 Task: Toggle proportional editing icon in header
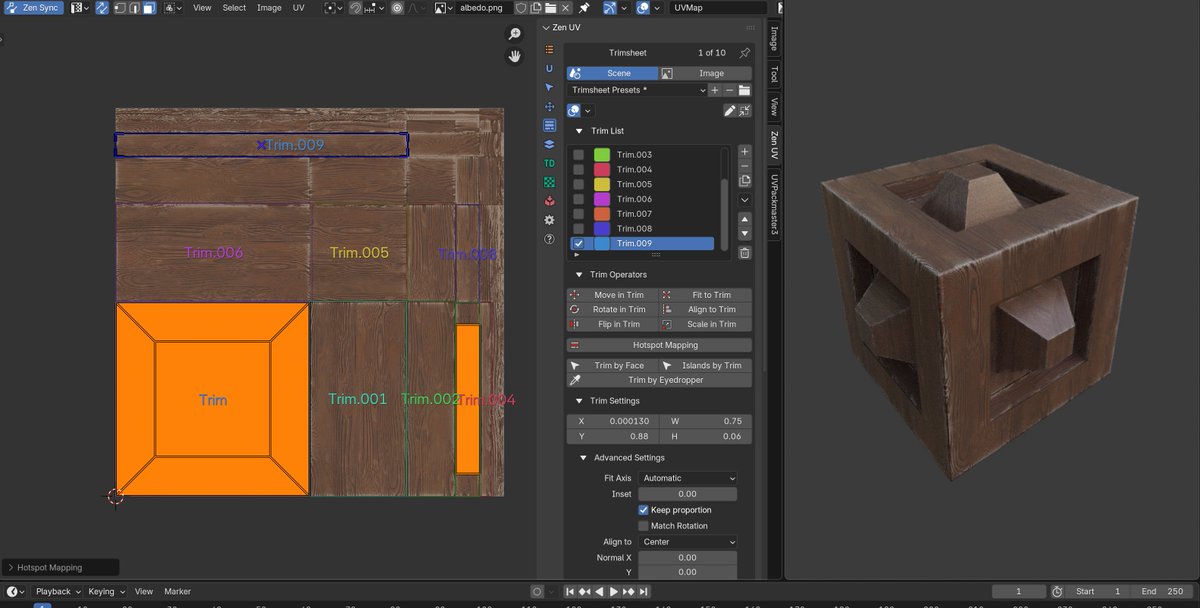click(397, 7)
